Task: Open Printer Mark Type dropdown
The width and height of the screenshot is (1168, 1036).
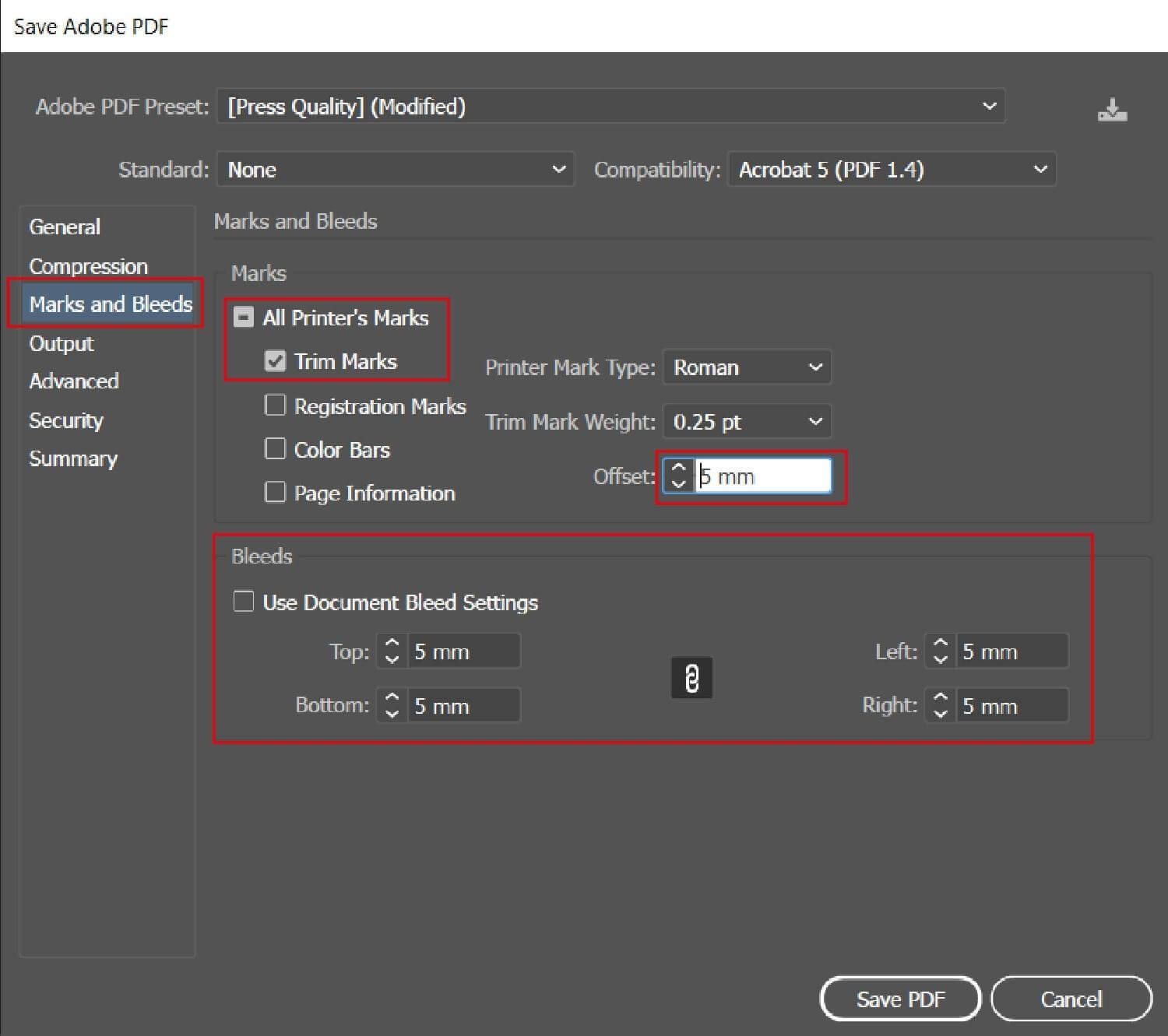Action: 747,367
